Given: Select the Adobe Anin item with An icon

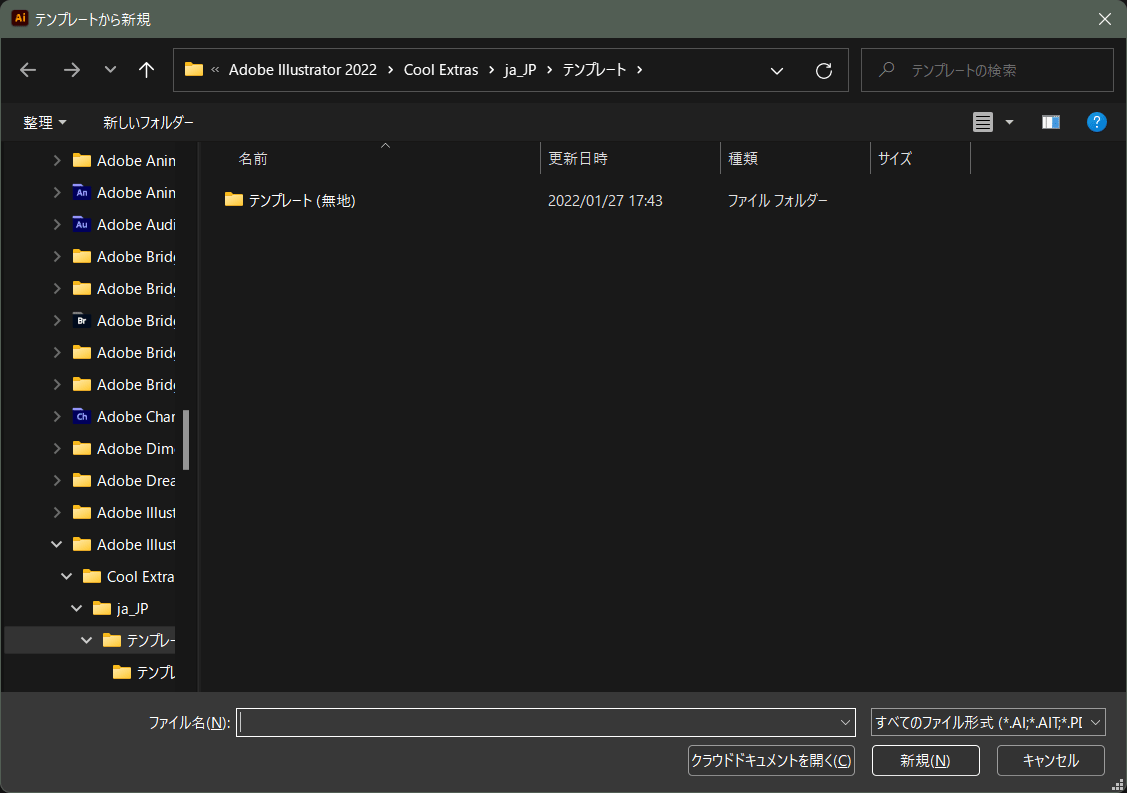Looking at the screenshot, I should (x=124, y=193).
